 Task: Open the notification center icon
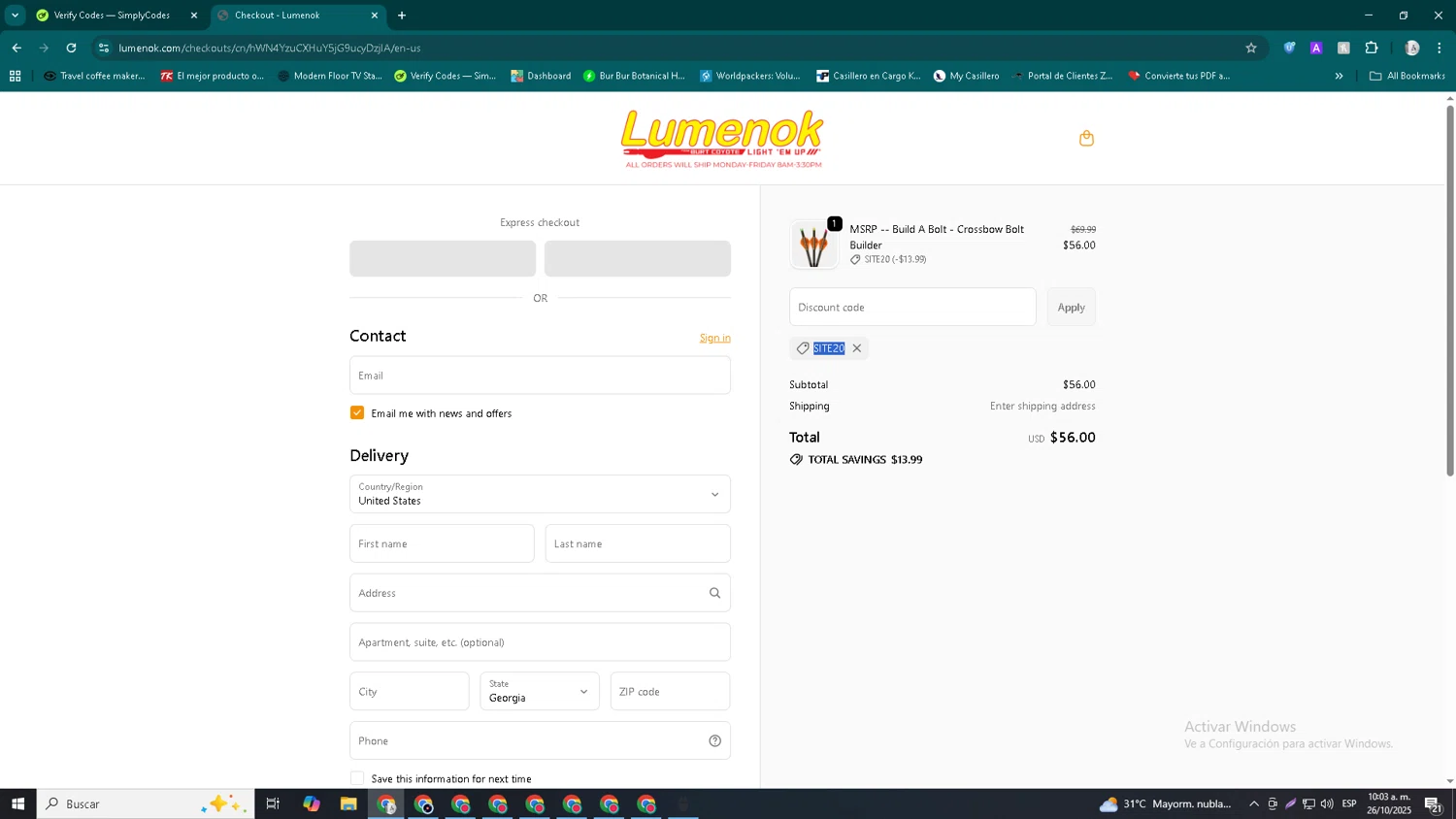point(1433,803)
